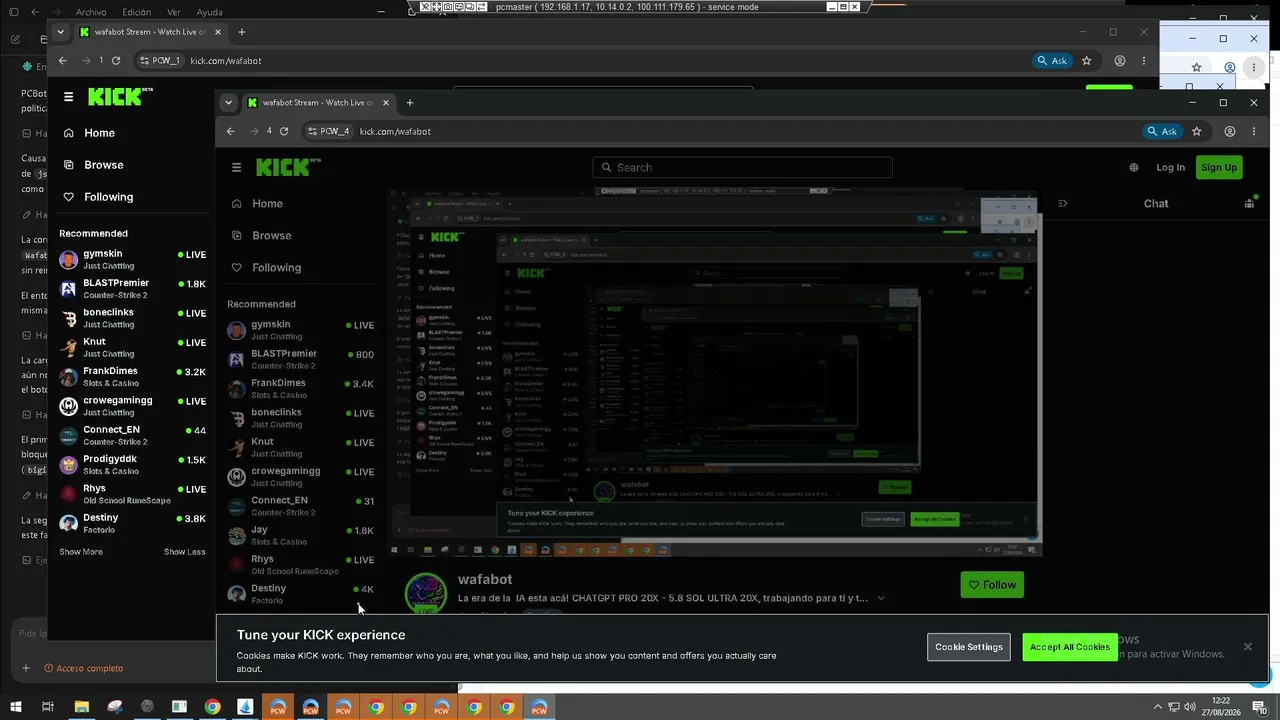1280x720 pixels.
Task: Go back in the front Chrome window
Action: (231, 131)
